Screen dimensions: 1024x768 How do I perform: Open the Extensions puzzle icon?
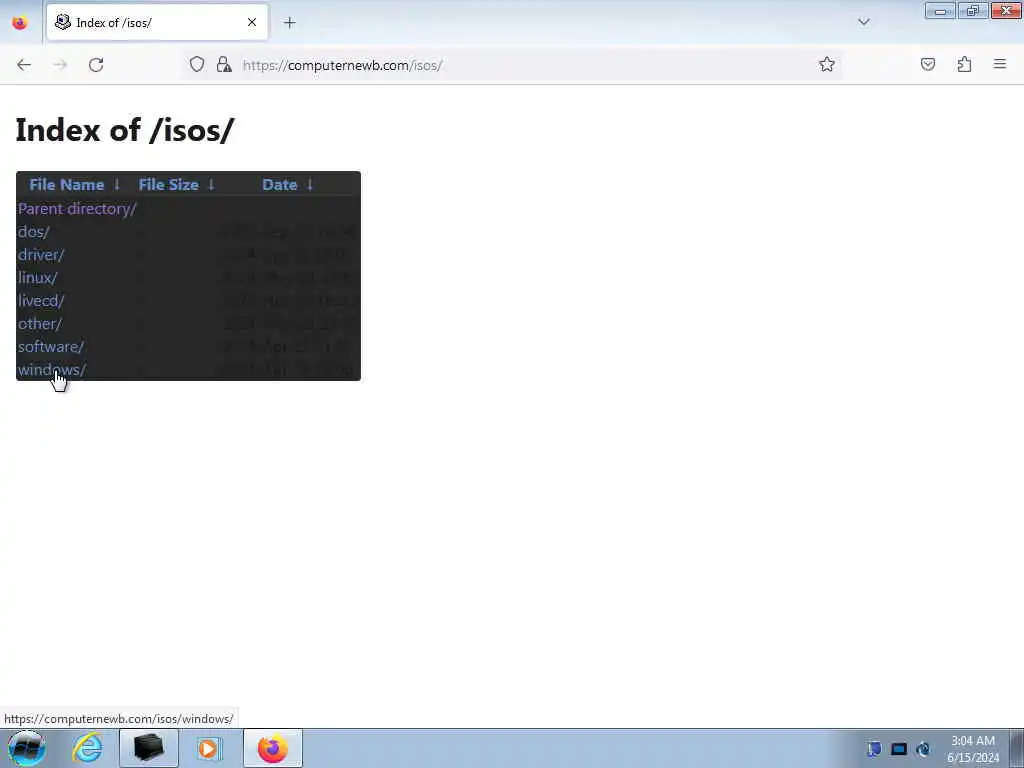(965, 64)
